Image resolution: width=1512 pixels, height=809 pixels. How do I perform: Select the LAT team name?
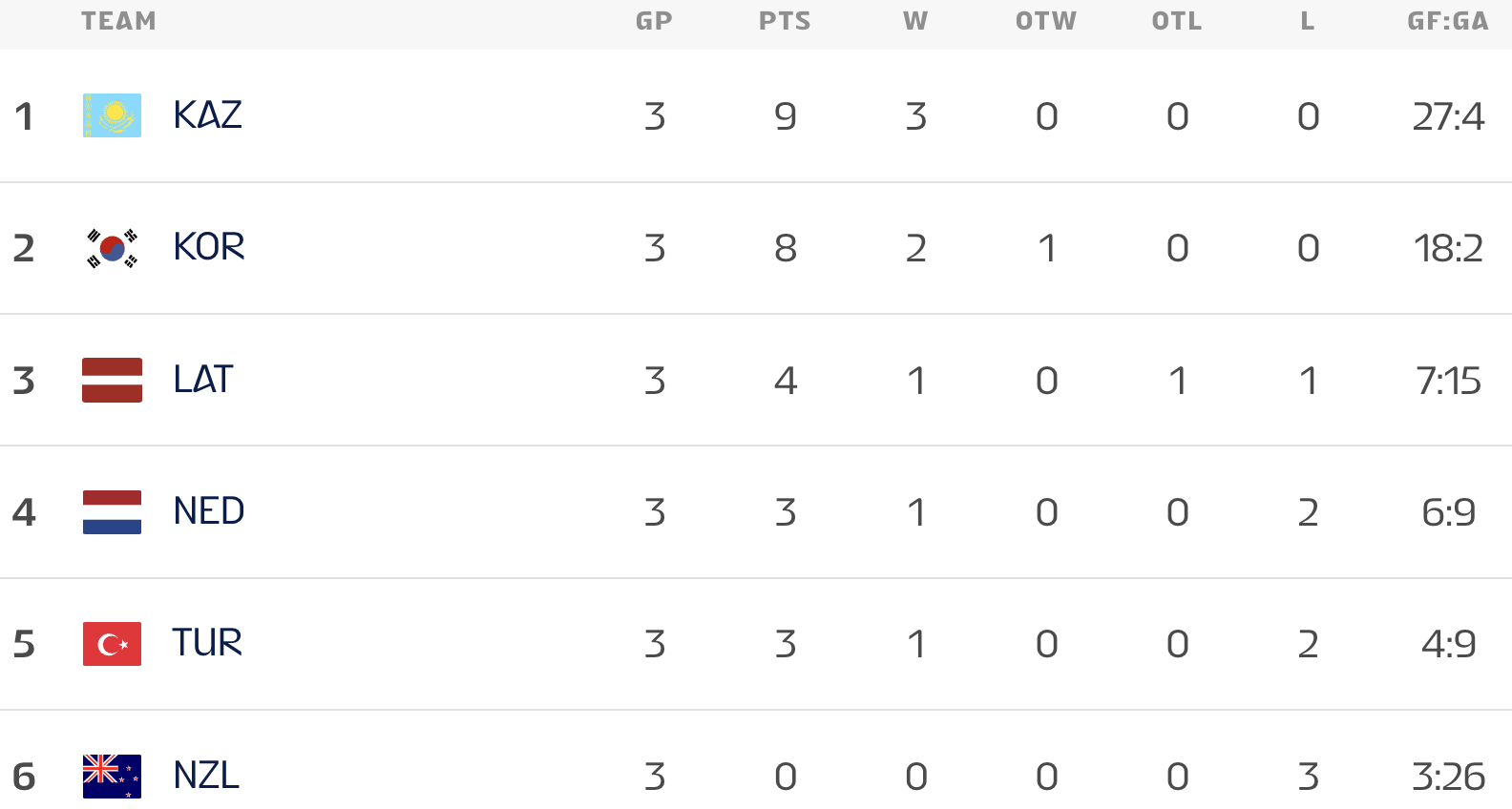(x=202, y=380)
